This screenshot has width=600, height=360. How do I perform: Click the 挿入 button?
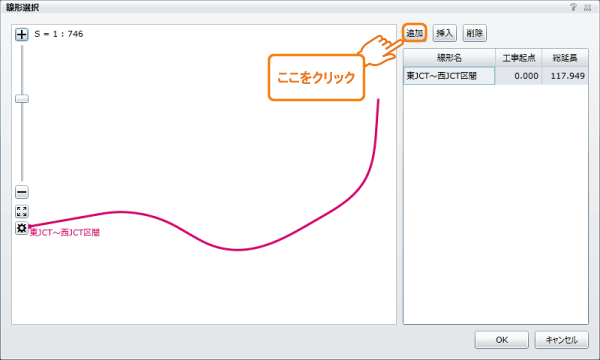[x=445, y=33]
